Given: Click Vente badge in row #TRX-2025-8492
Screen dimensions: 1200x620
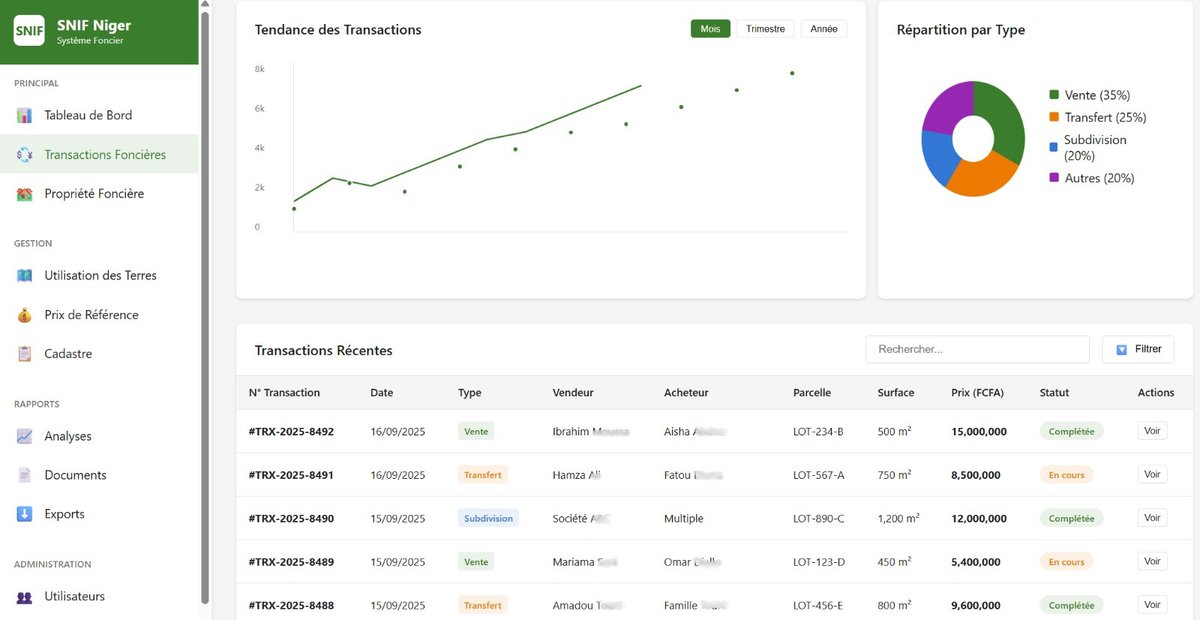Looking at the screenshot, I should click(x=476, y=432).
